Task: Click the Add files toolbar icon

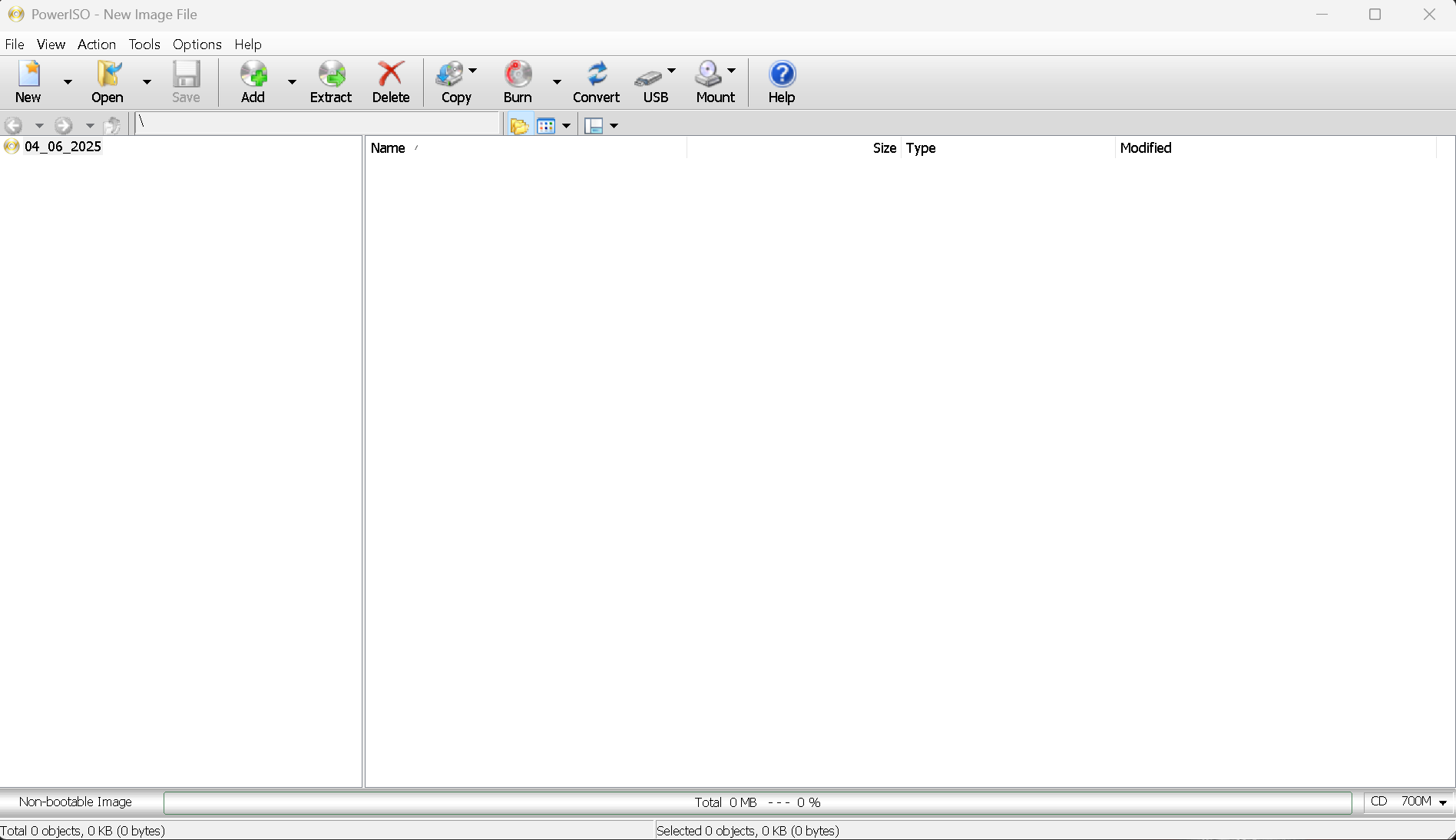Action: pos(253,74)
